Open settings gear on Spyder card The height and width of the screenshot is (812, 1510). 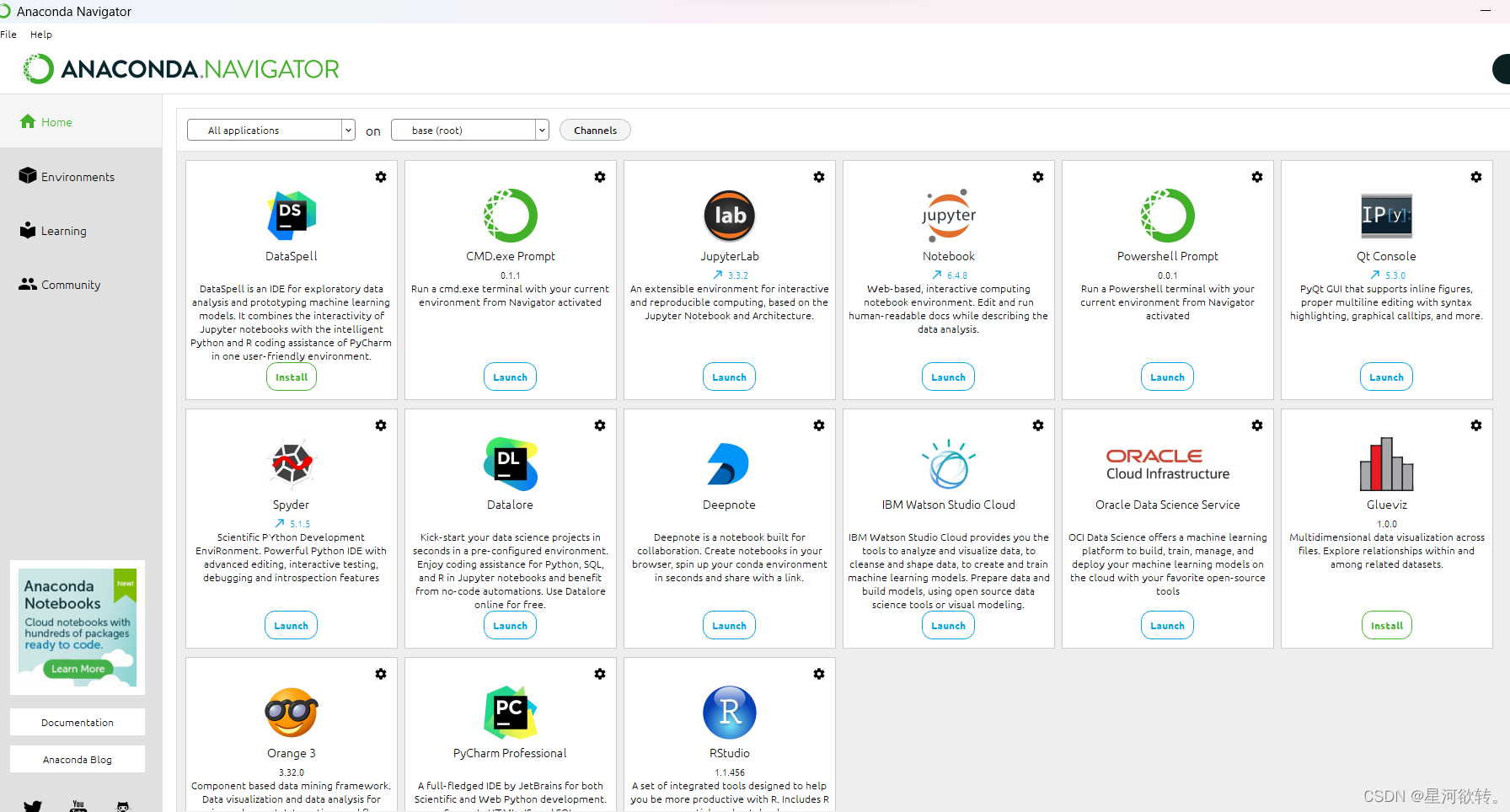[381, 425]
